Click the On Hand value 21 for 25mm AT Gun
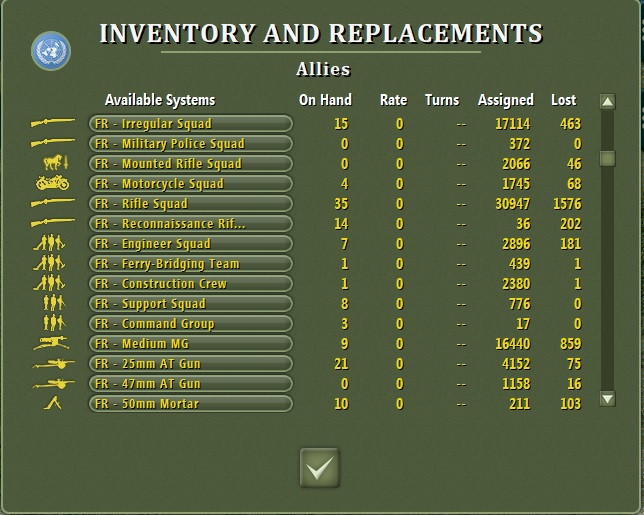The image size is (644, 515). point(341,363)
